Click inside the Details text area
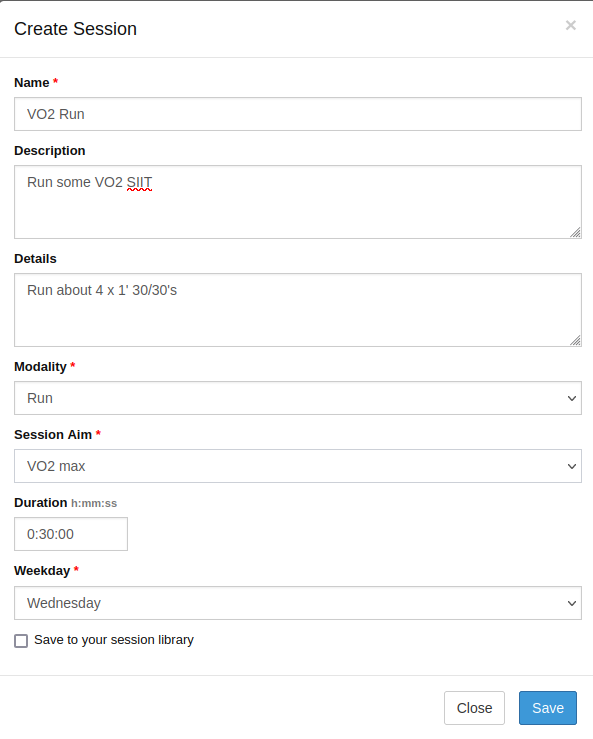The image size is (593, 739). coord(298,310)
